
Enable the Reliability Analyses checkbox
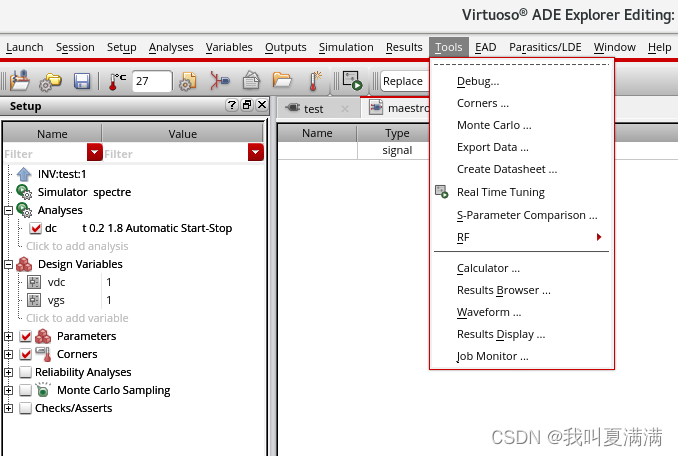26,372
